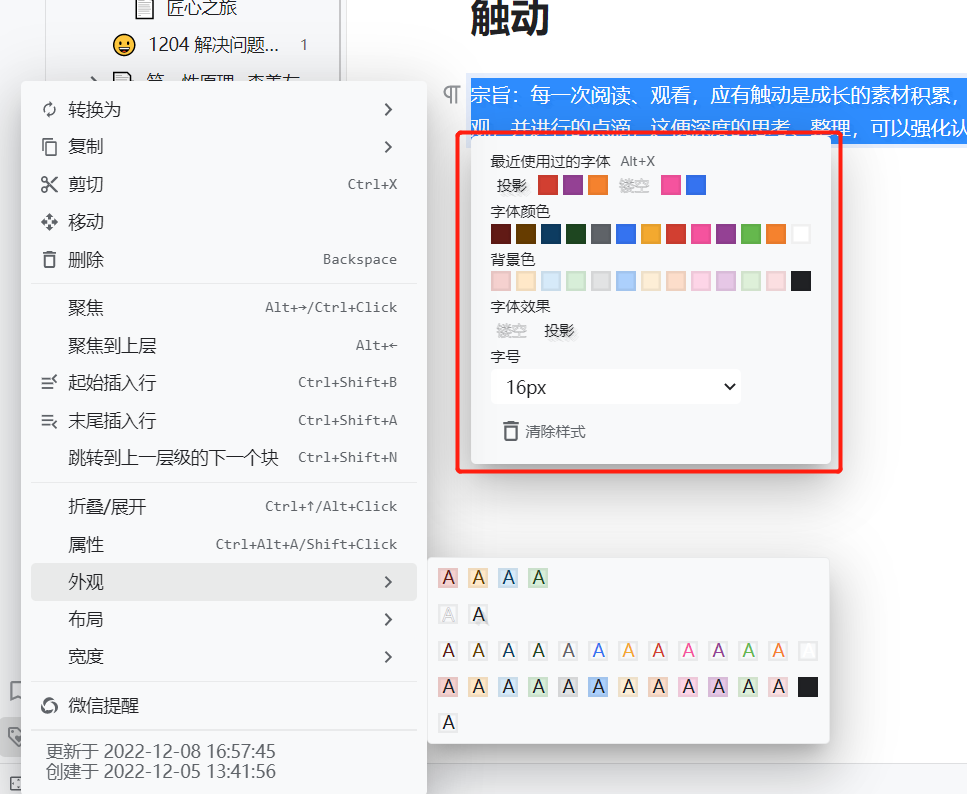Expand the 外观 submenu arrow

click(388, 582)
